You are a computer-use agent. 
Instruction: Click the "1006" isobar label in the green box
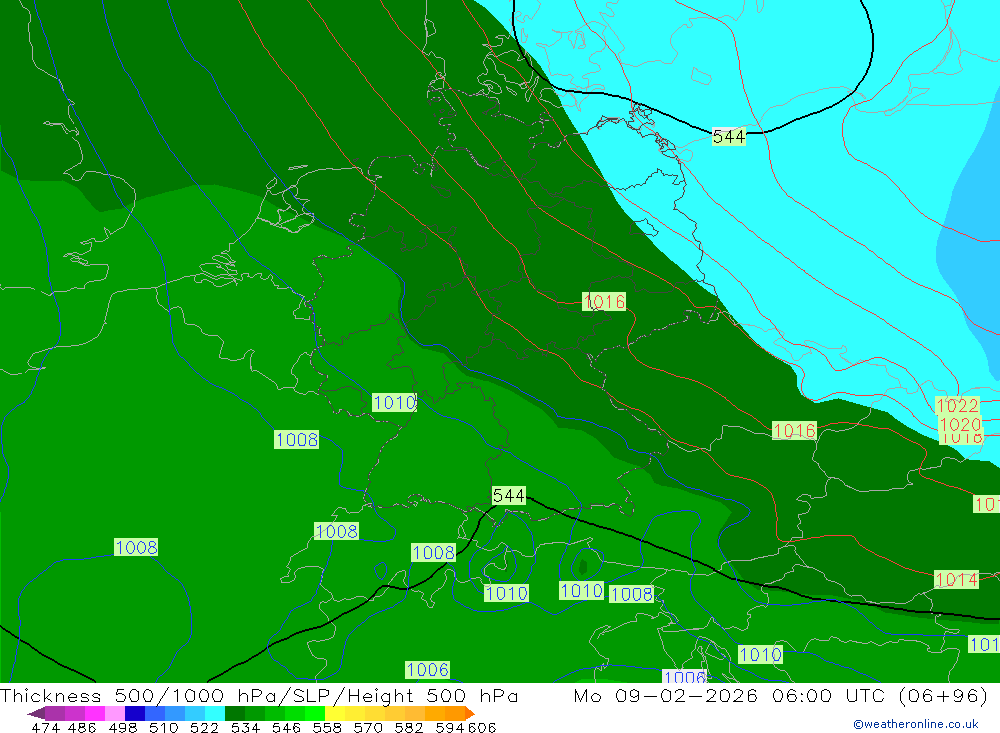[427, 670]
